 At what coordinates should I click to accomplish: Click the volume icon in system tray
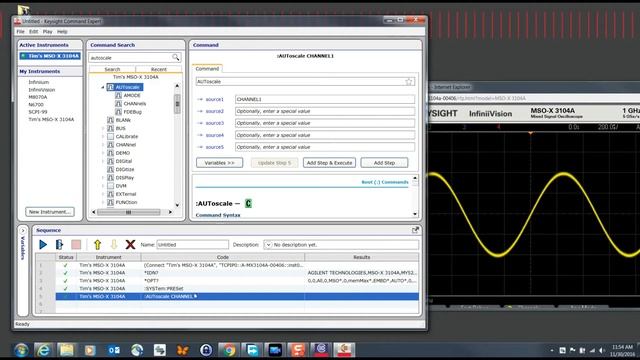(x=602, y=351)
